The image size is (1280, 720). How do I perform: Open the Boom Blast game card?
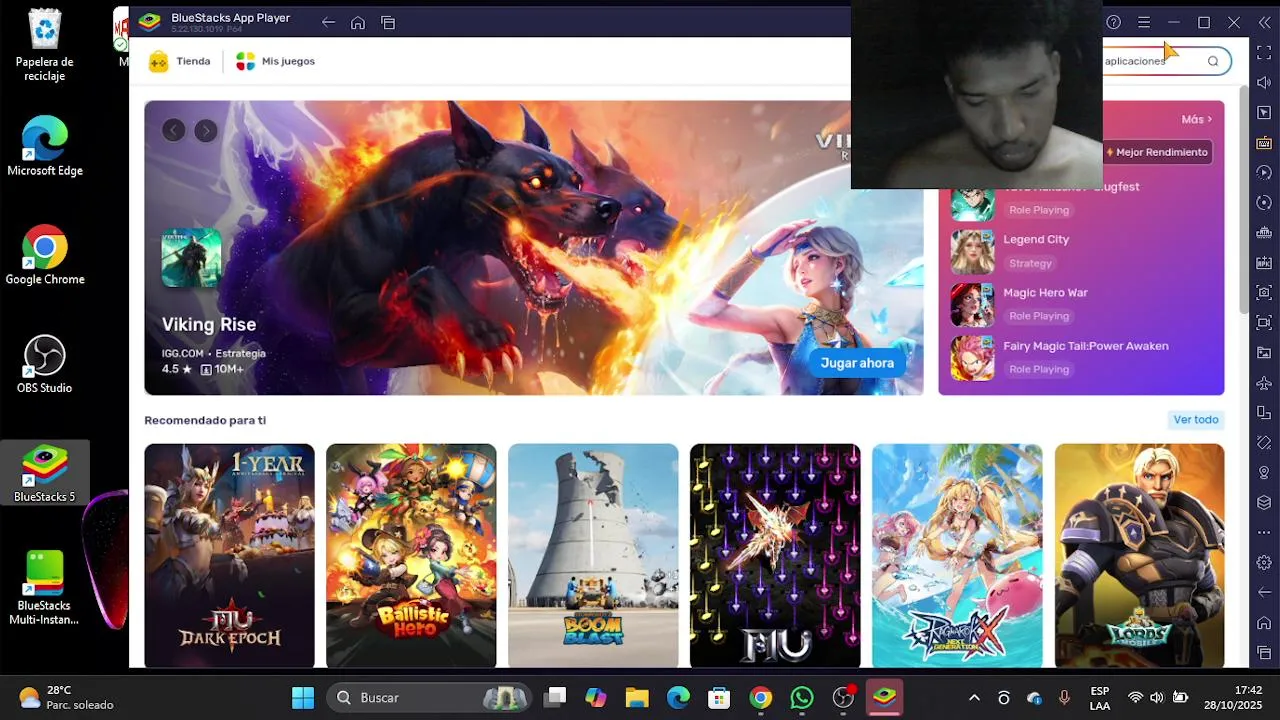[593, 555]
